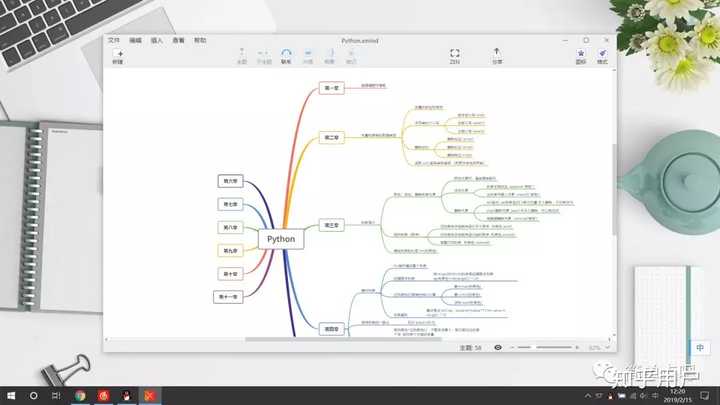The height and width of the screenshot is (405, 720).
Task: Open the 查看 menu
Action: pyautogui.click(x=179, y=40)
